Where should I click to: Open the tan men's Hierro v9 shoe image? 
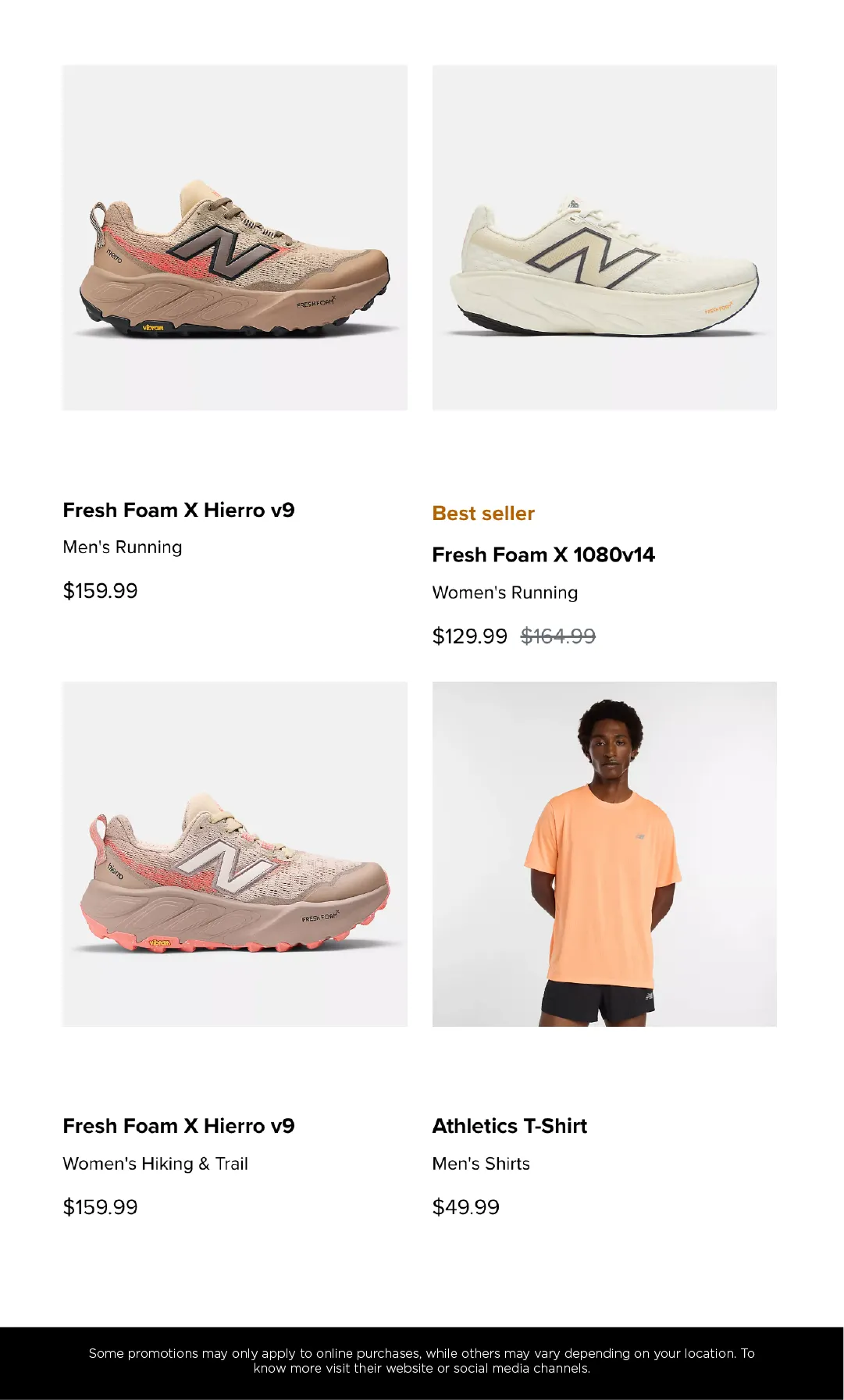pos(235,237)
